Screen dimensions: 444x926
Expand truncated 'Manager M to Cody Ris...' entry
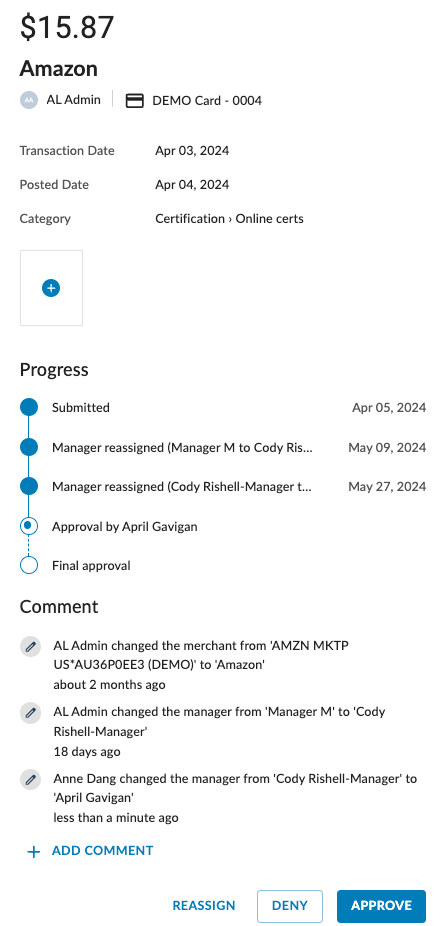[x=182, y=448]
